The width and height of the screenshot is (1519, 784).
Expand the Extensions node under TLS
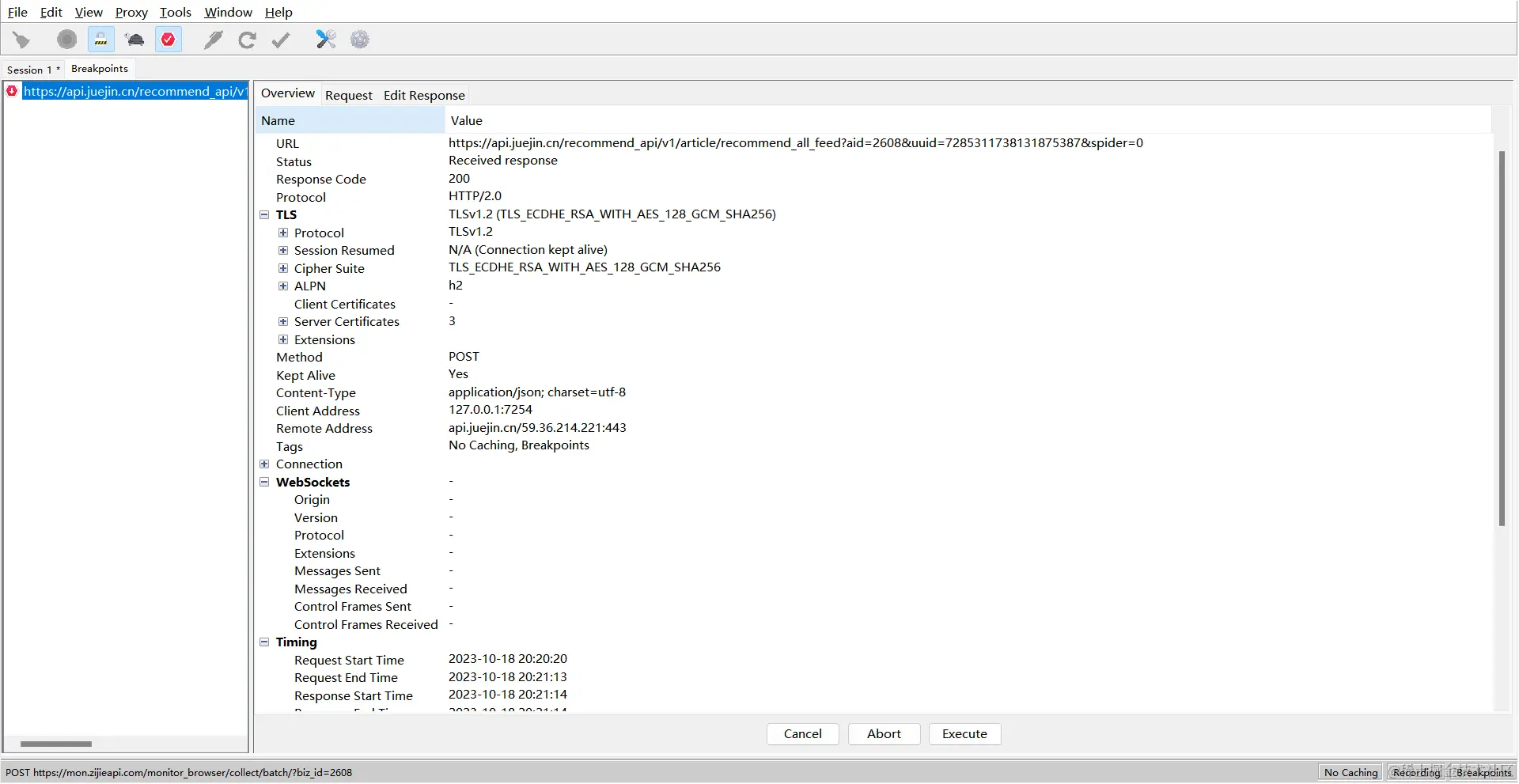tap(283, 339)
